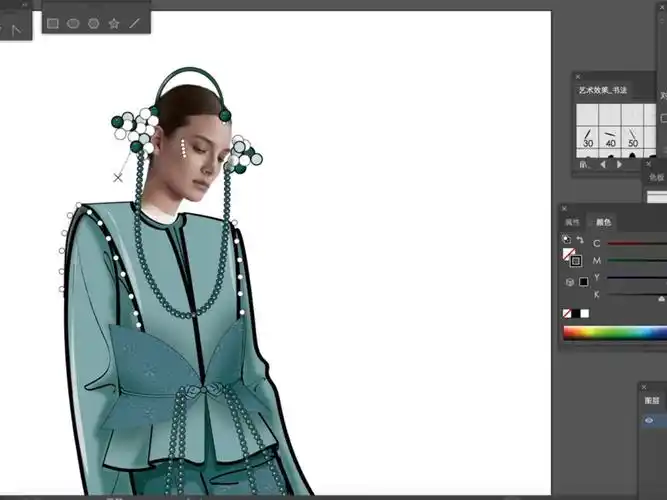667x500 pixels.
Task: Select the Rectangle shape tool
Action: point(53,23)
